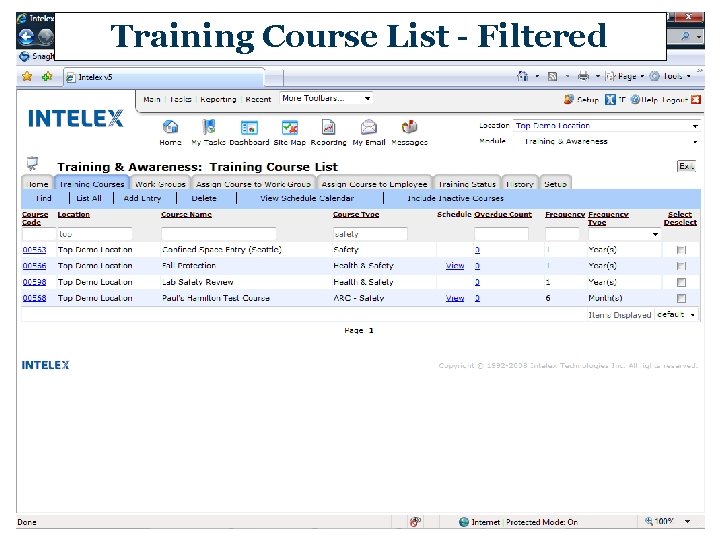Click the Select Deselect column header
This screenshot has width=720, height=540.
point(680,218)
